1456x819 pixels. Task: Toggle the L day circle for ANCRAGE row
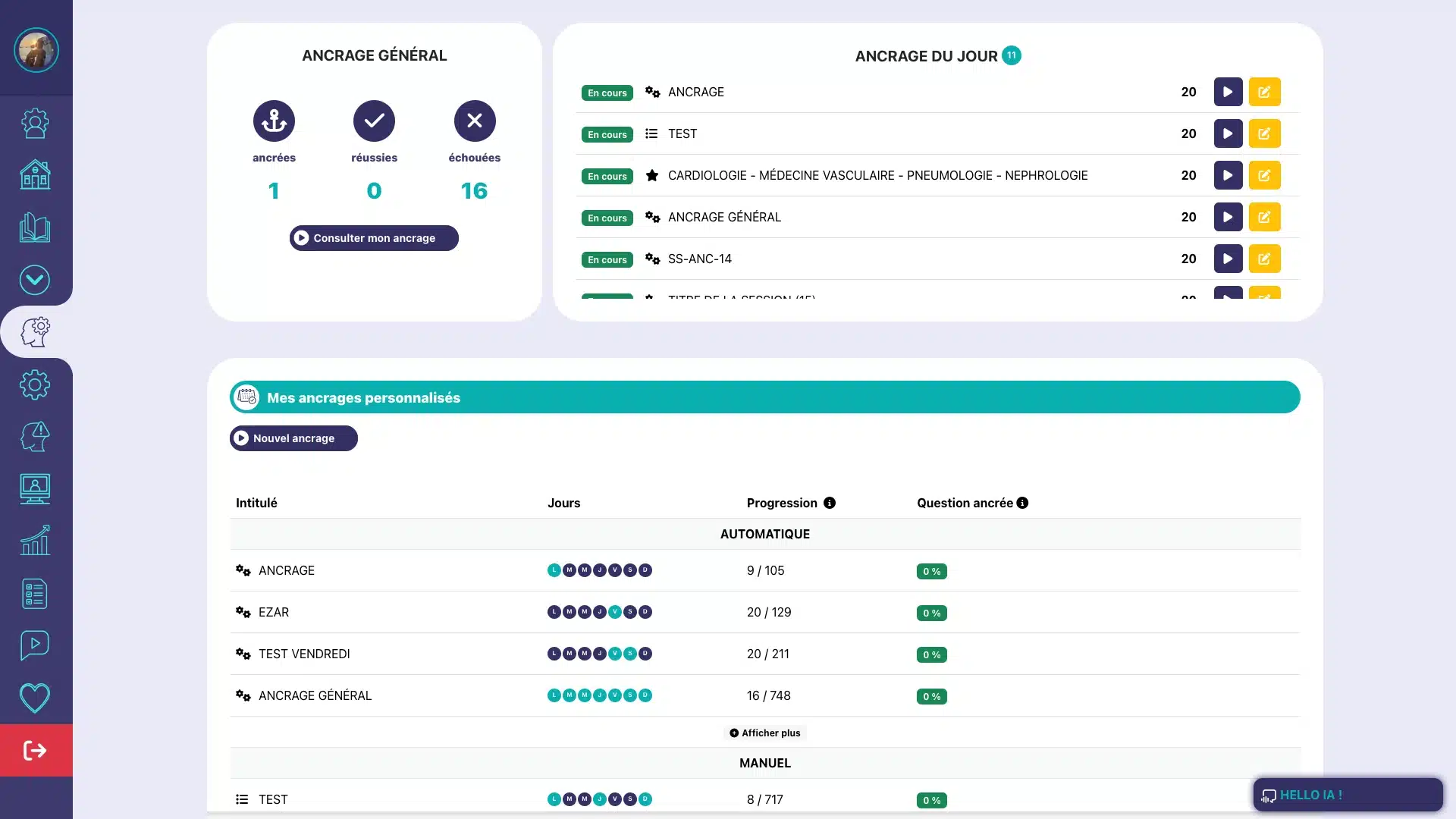[x=554, y=570]
